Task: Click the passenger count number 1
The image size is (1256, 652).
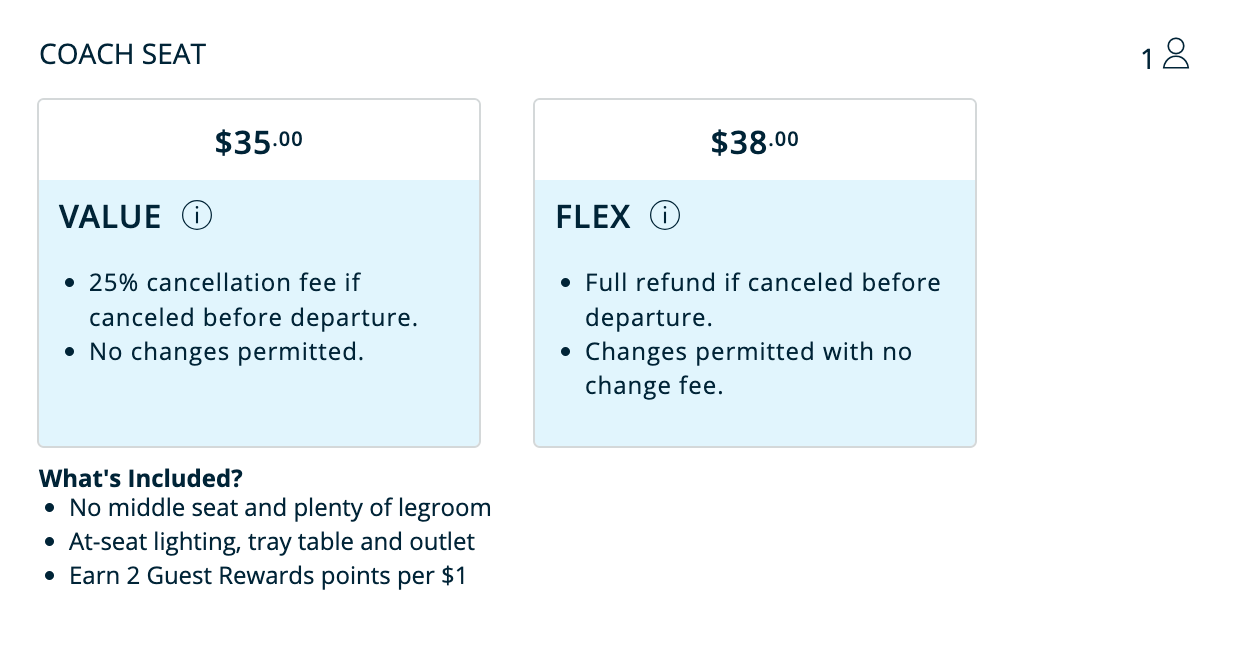Action: point(1147,60)
